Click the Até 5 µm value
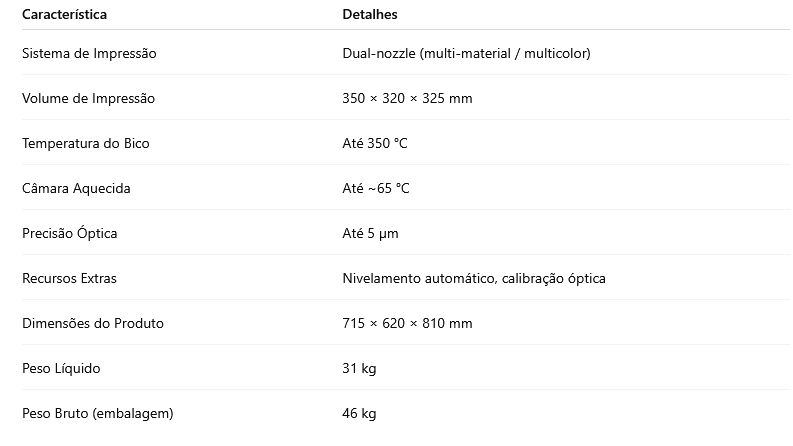793x446 pixels. click(370, 234)
